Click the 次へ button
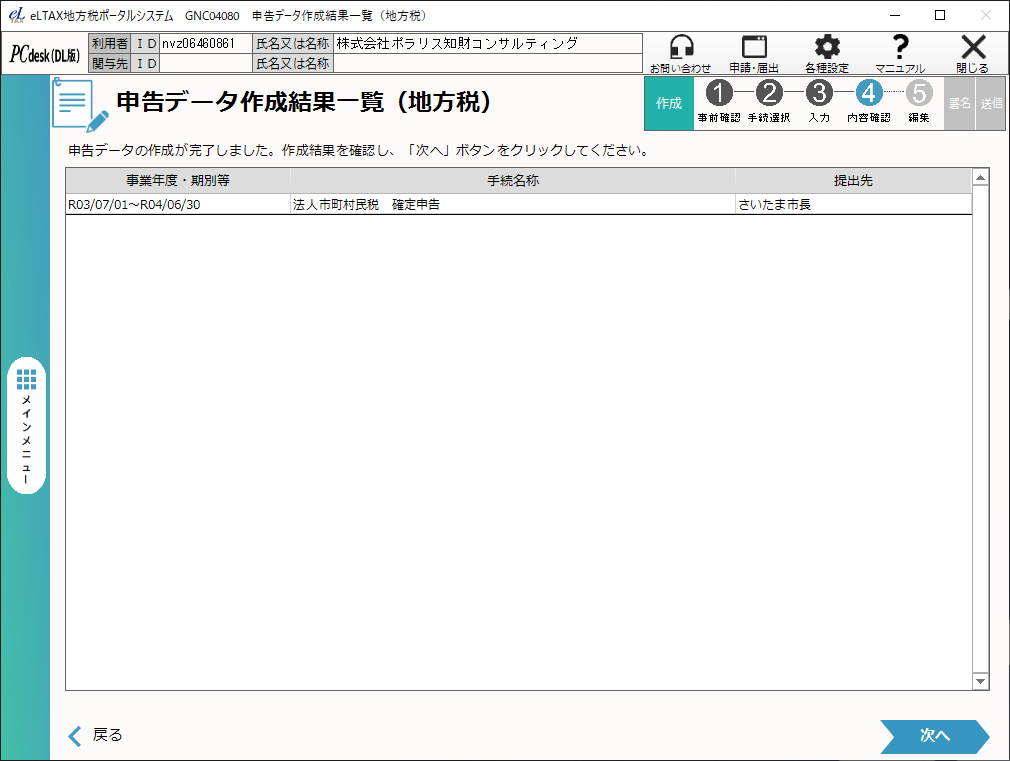The width and height of the screenshot is (1010, 761). click(x=935, y=736)
